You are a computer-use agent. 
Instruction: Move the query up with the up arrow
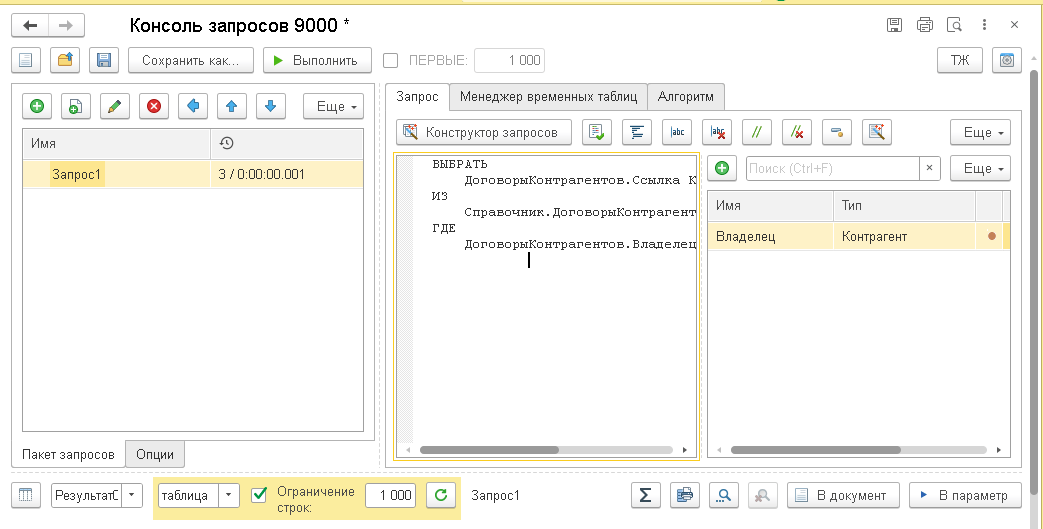tap(231, 107)
